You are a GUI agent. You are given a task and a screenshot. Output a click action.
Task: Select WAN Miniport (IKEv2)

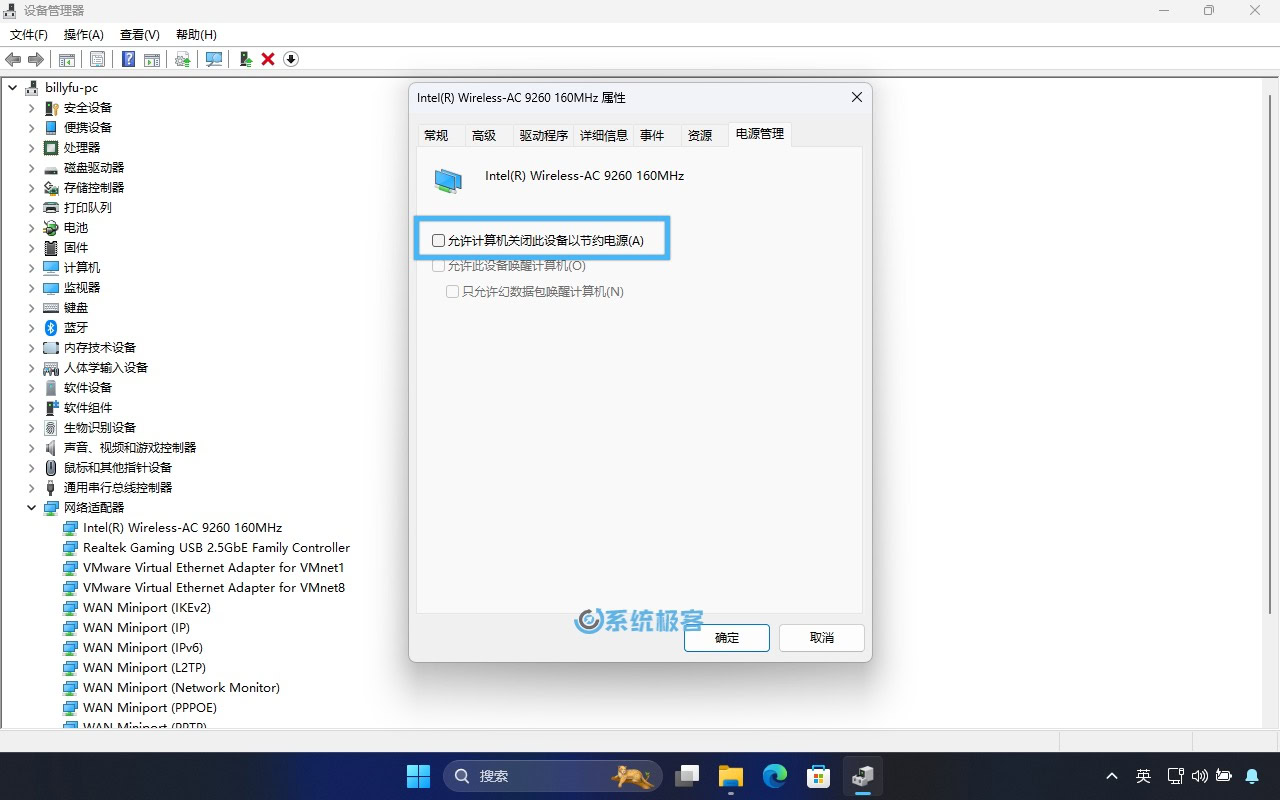147,607
